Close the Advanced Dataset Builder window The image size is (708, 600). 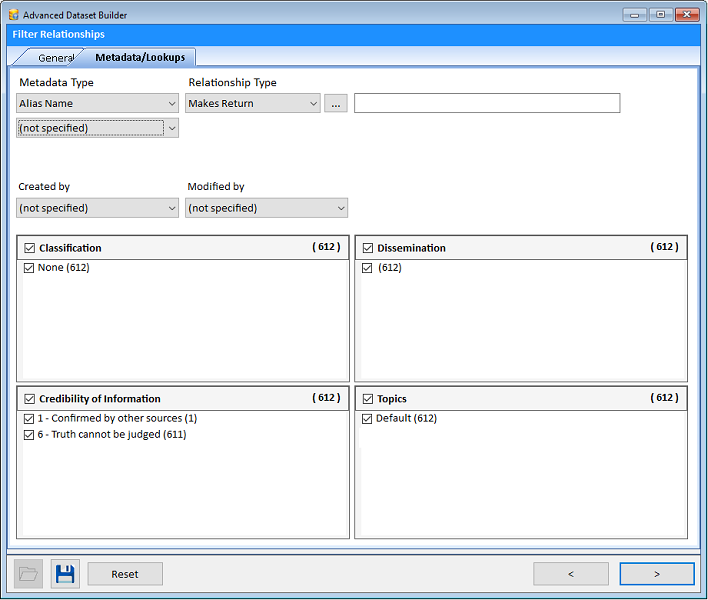click(x=687, y=15)
